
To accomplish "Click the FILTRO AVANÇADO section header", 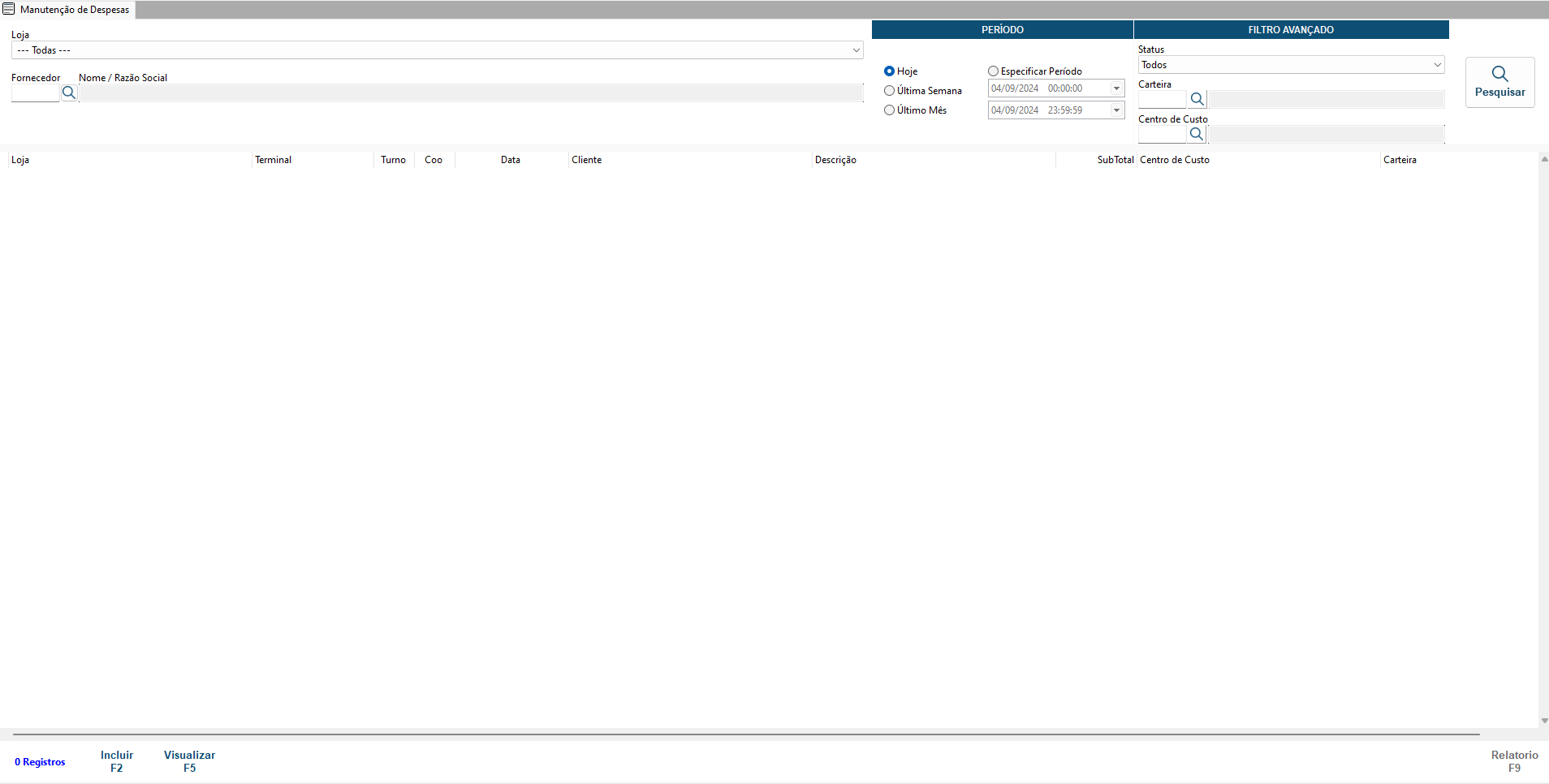I will 1291,30.
